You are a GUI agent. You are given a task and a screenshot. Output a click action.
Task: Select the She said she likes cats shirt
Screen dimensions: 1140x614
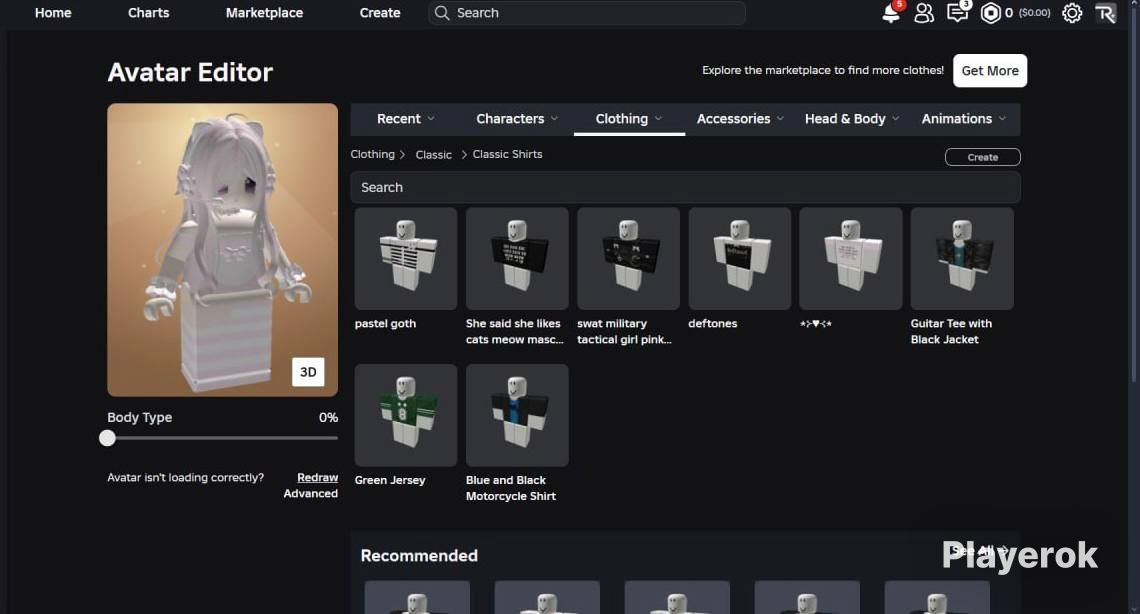[517, 259]
